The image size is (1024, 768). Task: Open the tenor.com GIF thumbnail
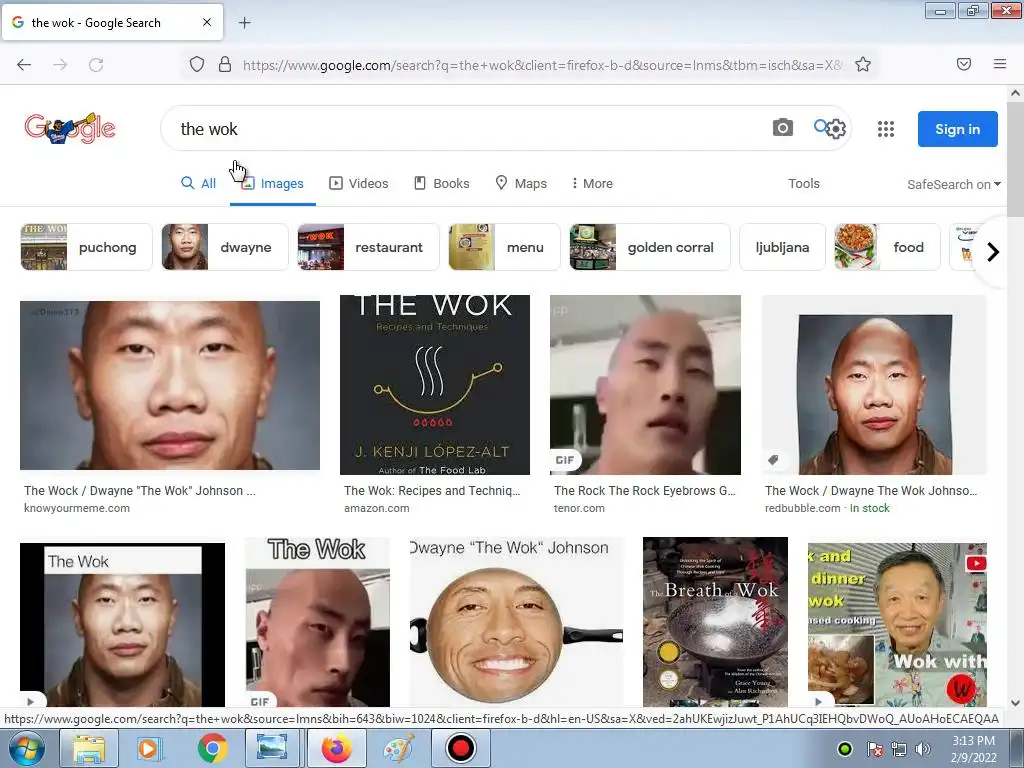coord(645,385)
